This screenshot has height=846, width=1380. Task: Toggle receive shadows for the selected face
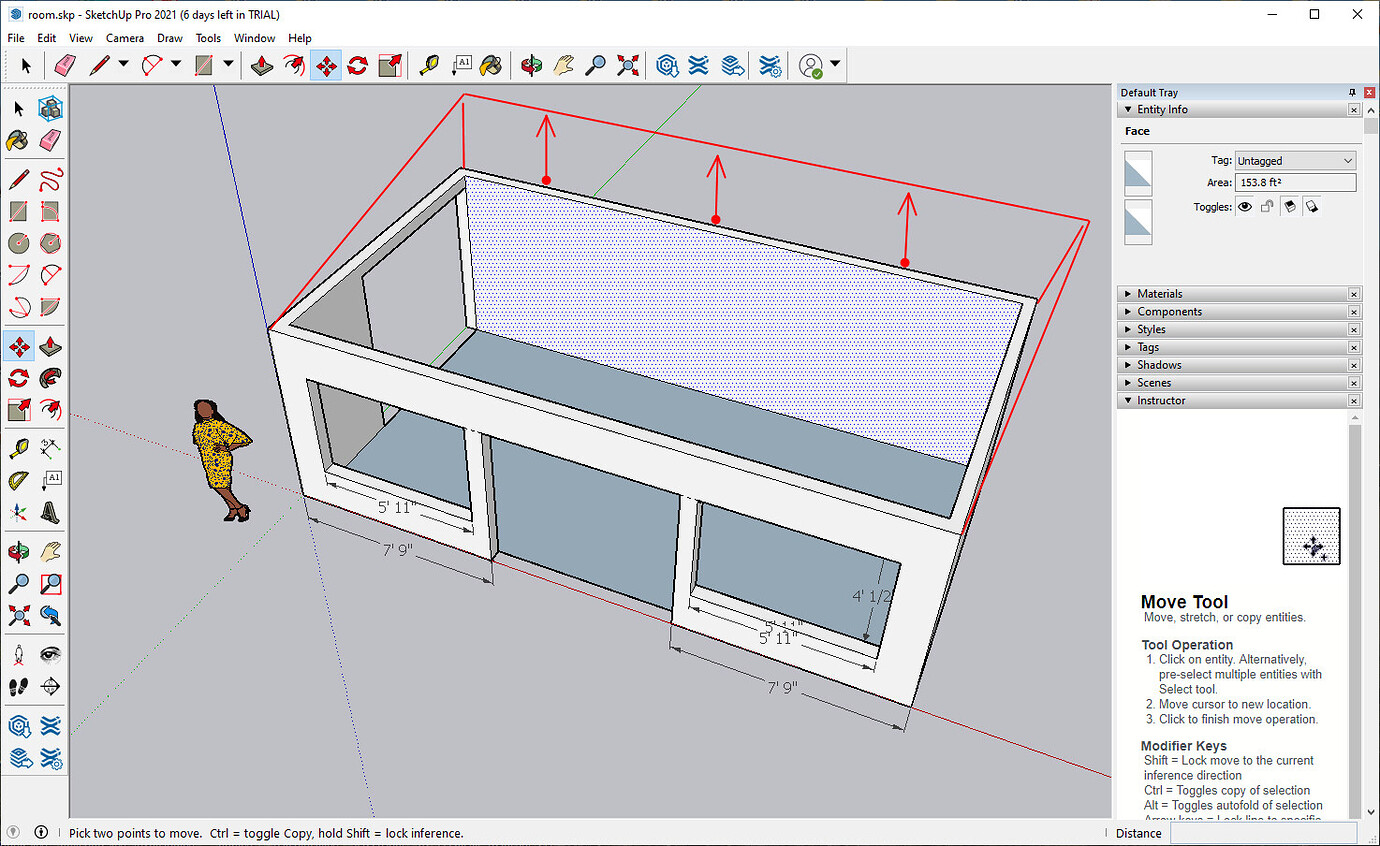tap(1311, 206)
